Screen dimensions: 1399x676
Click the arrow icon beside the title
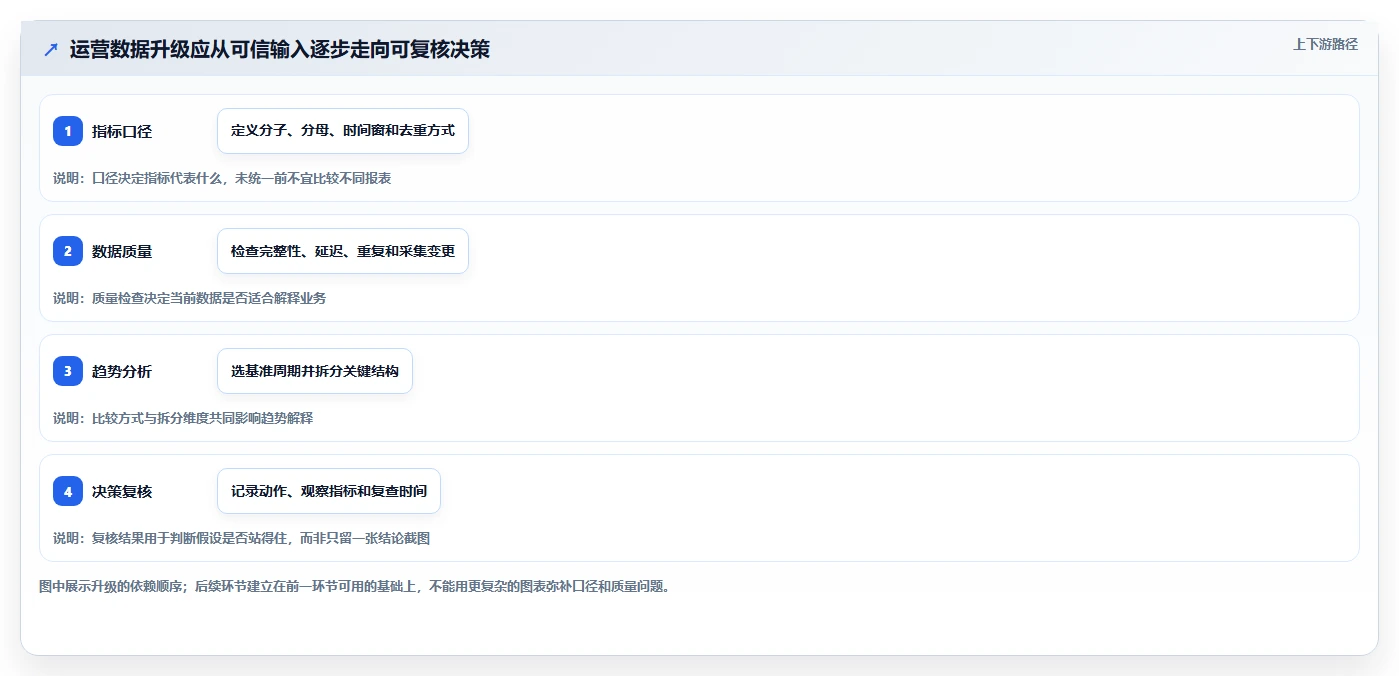click(51, 49)
